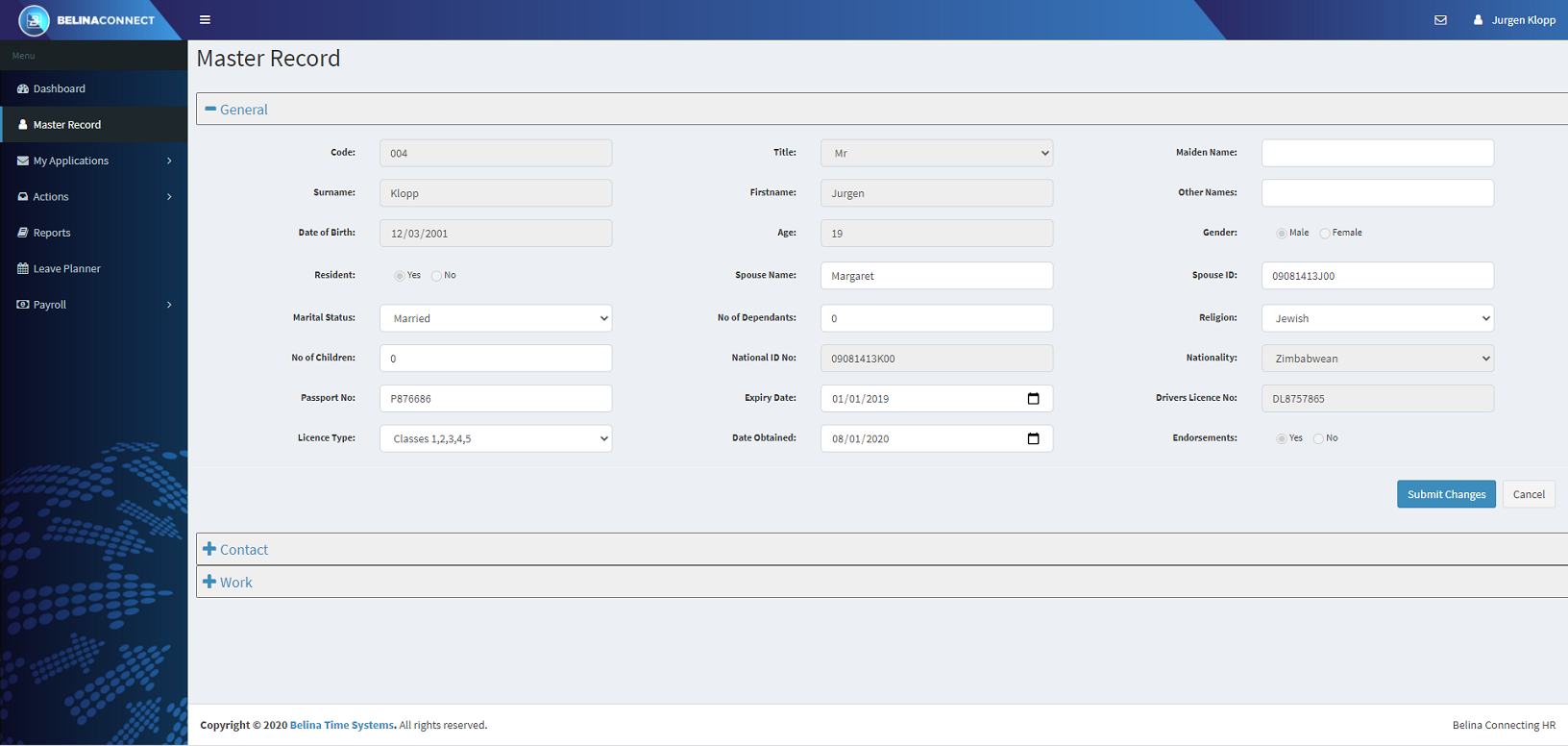Expand Actions submenu chevron
The width and height of the screenshot is (1568, 746).
(x=169, y=196)
